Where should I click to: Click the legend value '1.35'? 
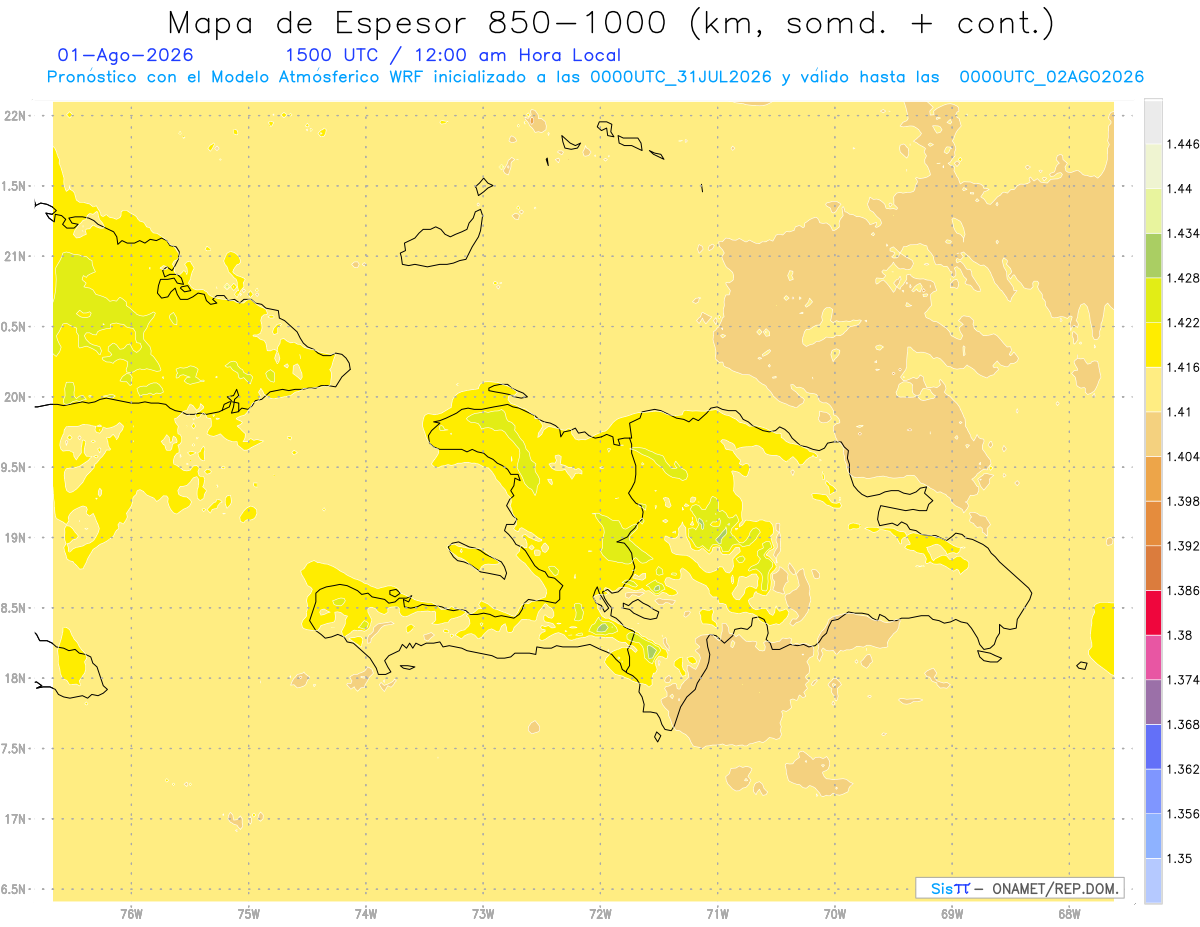[x=1179, y=858]
